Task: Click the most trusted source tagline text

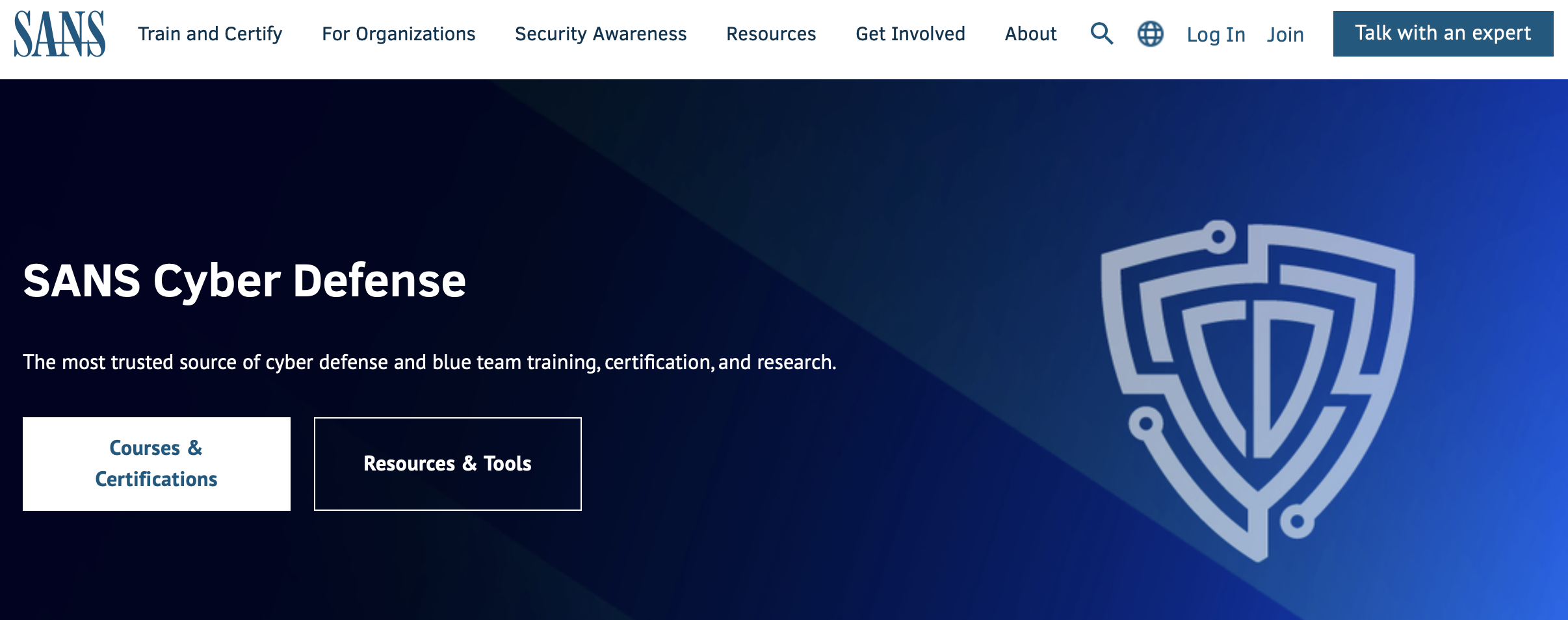Action: click(x=429, y=362)
